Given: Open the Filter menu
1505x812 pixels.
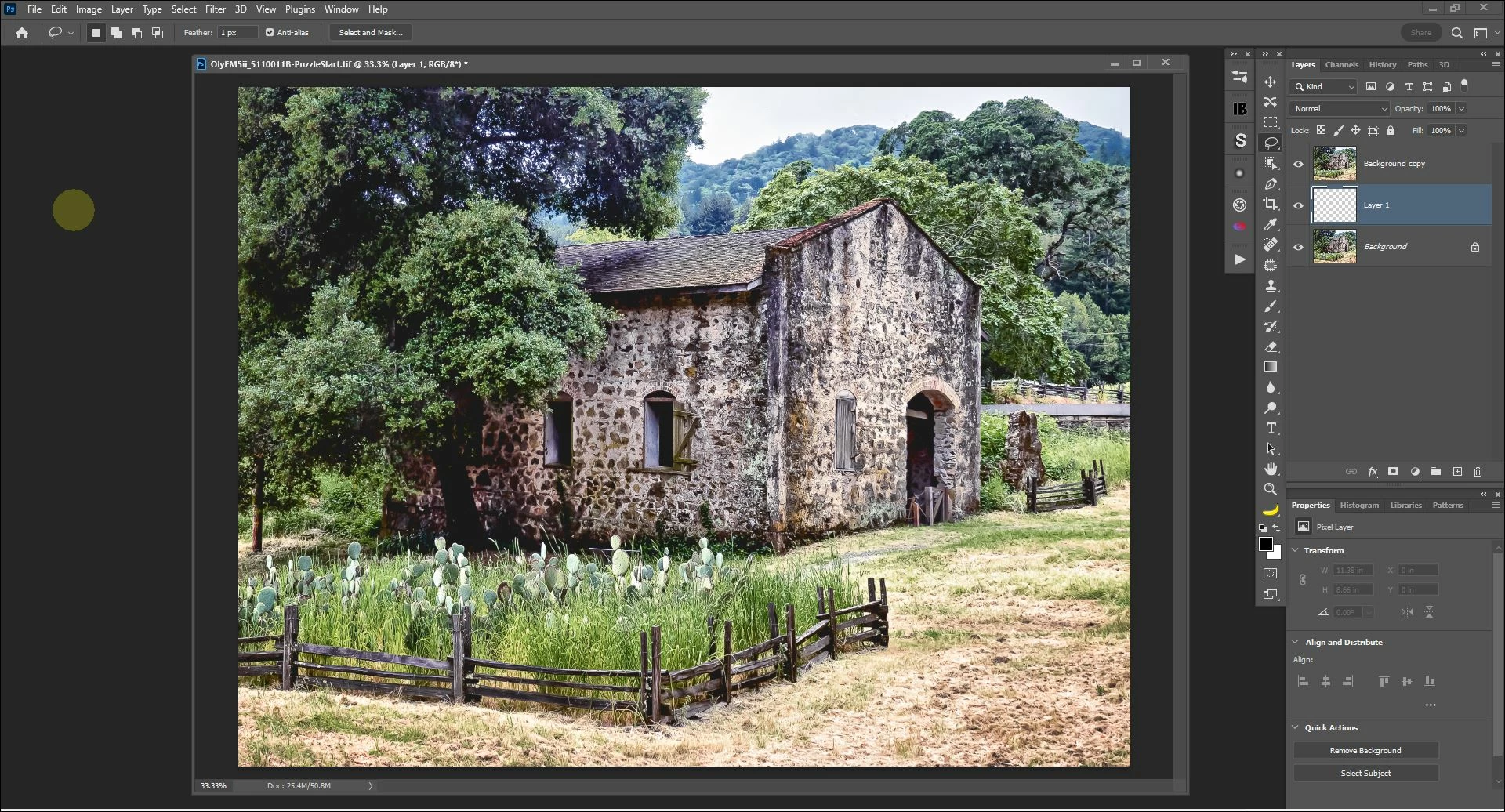Looking at the screenshot, I should (216, 9).
